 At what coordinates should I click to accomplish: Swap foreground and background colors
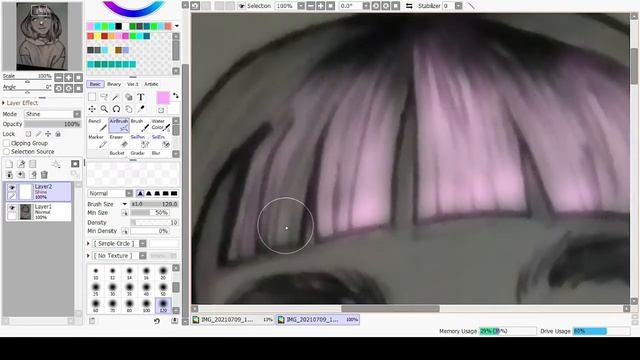[176, 96]
